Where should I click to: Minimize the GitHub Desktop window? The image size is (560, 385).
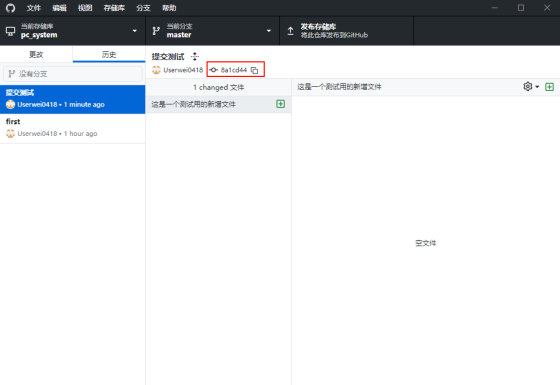coord(495,8)
